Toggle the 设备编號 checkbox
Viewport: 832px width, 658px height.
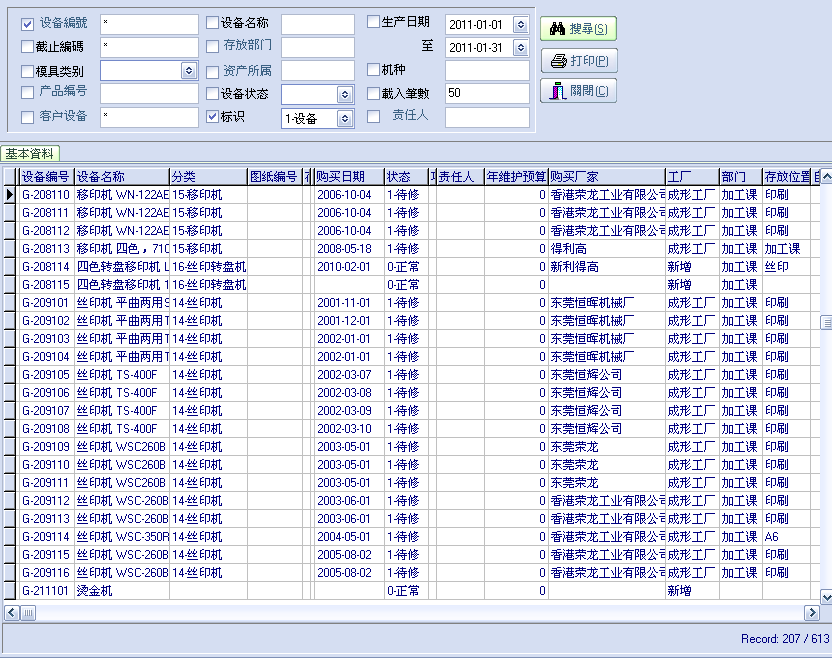tap(28, 23)
